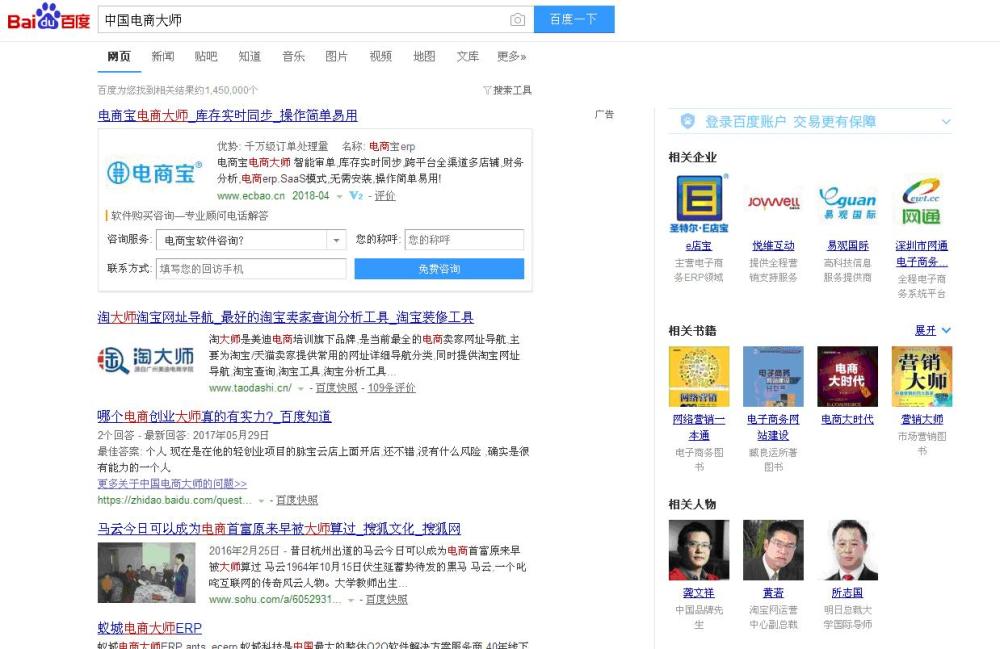Click 评价 link in ad result
The width and height of the screenshot is (1000, 649).
click(x=385, y=196)
